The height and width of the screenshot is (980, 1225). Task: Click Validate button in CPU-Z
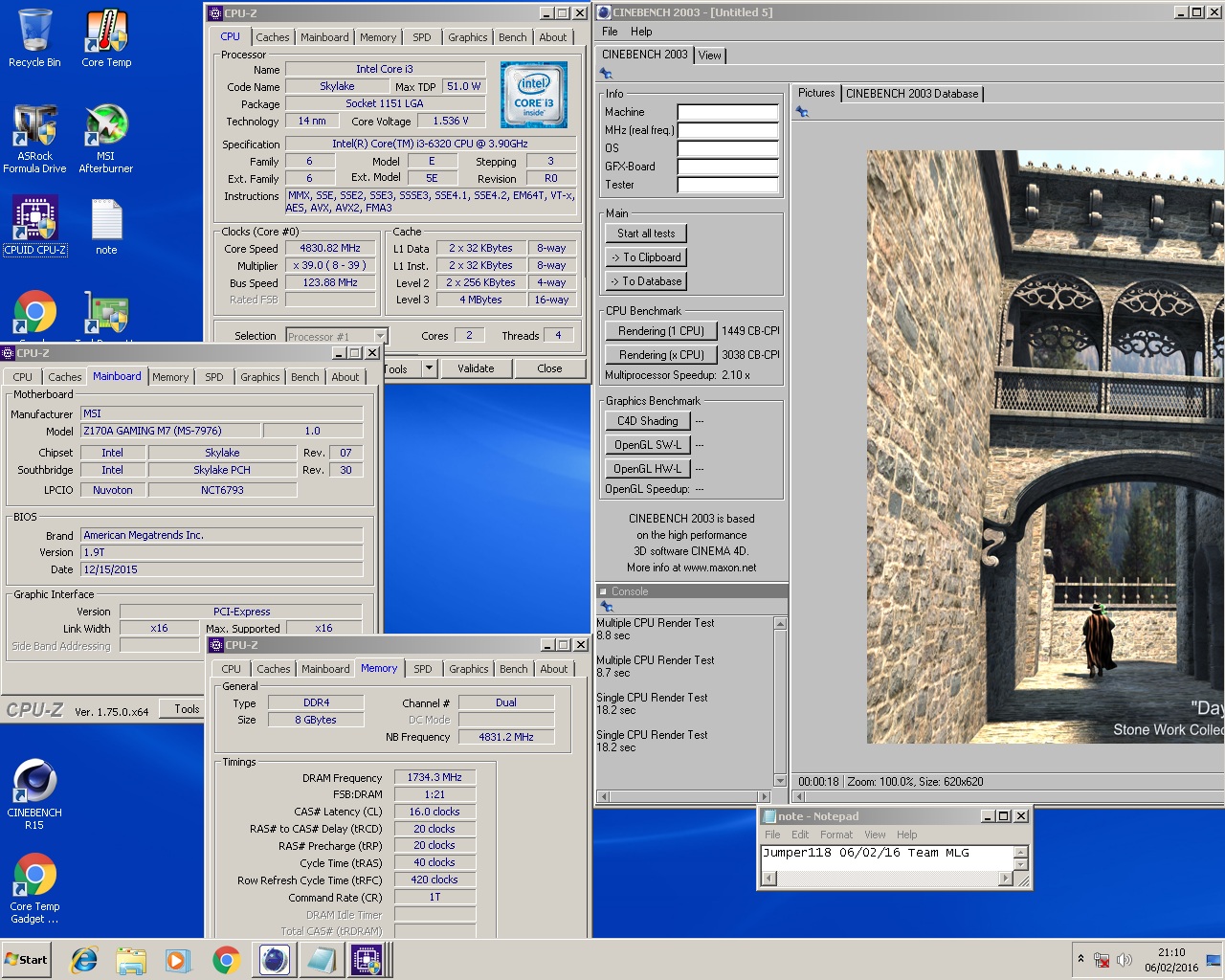coord(476,368)
